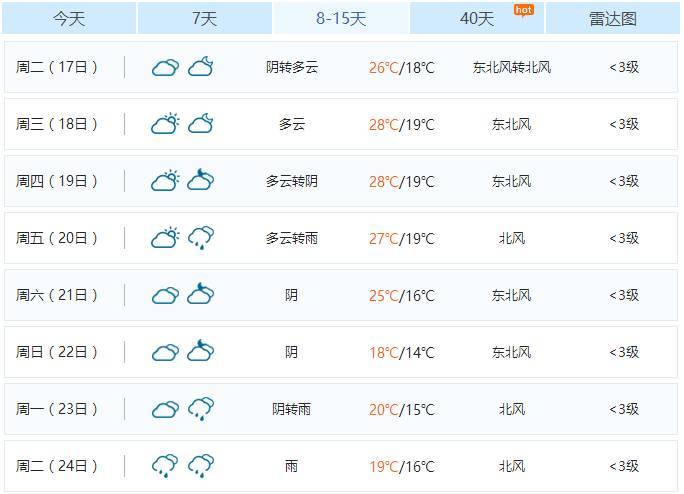Image resolution: width=684 pixels, height=494 pixels.
Task: Click 周六 (21日) daytime overcast icon
Action: 165,295
